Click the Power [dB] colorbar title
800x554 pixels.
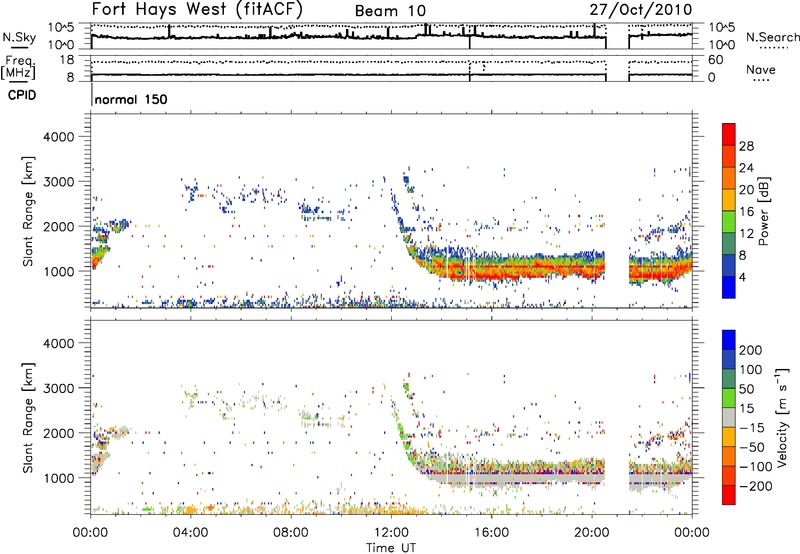[x=764, y=211]
